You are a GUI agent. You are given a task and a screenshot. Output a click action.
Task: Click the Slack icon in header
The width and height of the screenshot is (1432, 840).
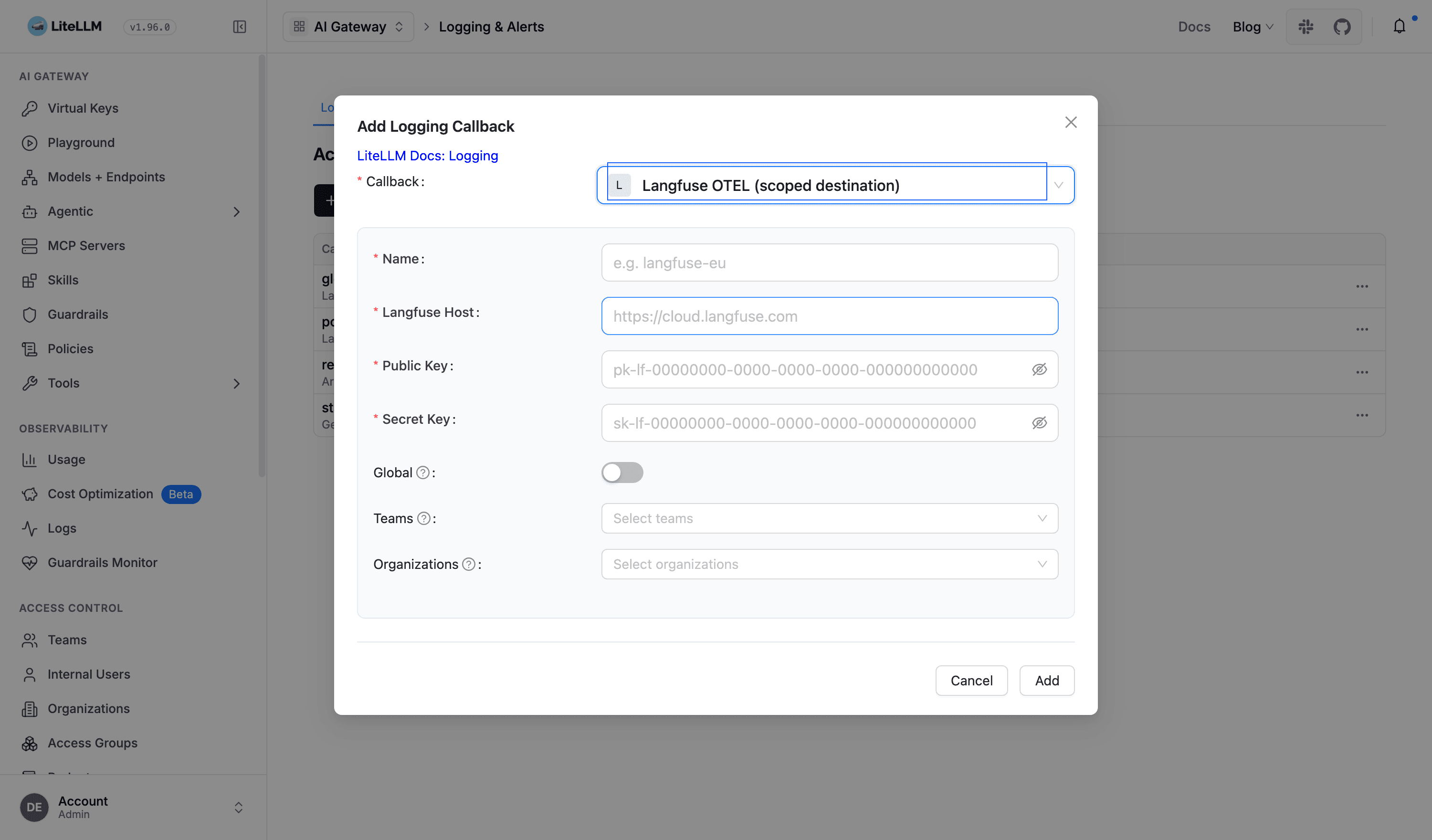coord(1306,27)
